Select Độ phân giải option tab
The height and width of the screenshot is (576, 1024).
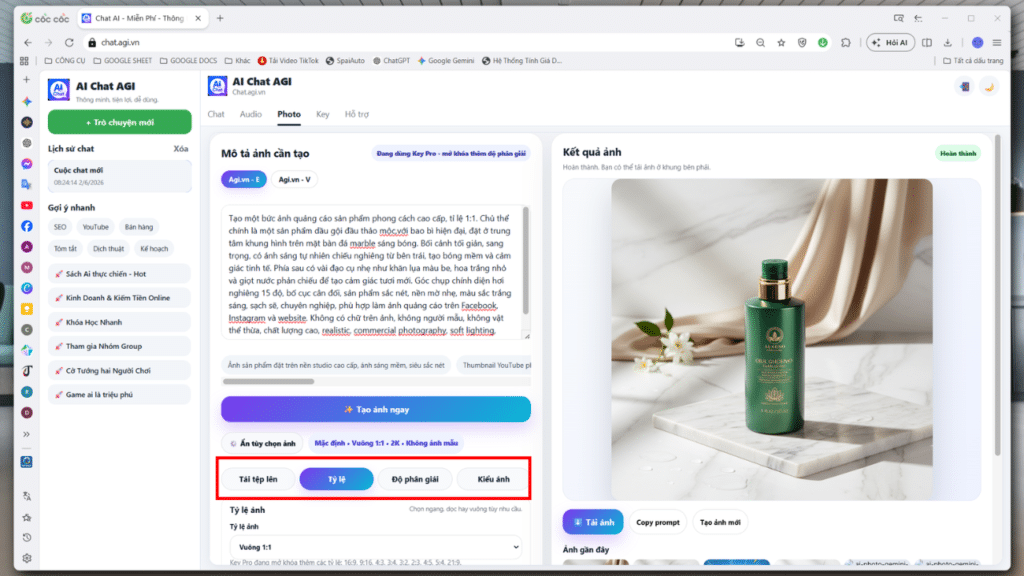tap(415, 479)
